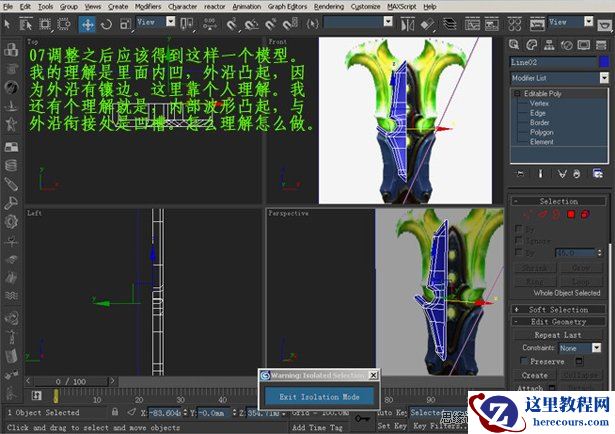Toggle the Set Key button

coord(391,425)
